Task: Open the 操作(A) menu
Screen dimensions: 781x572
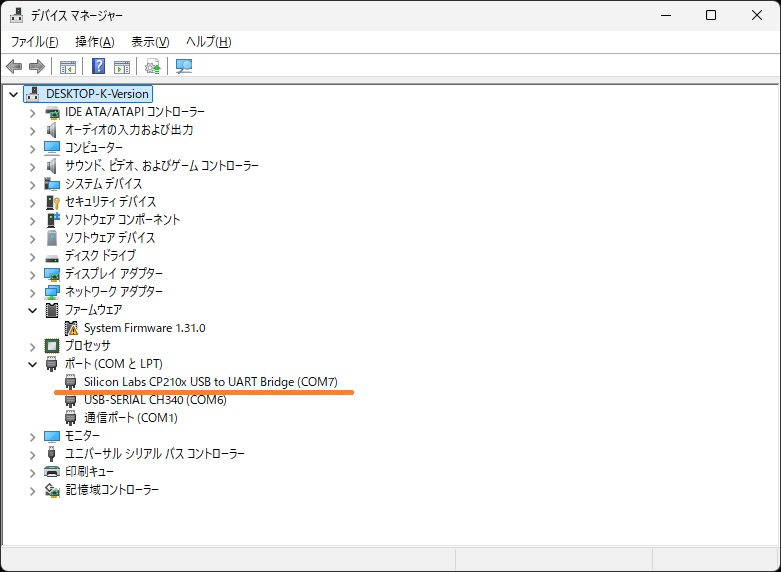Action: [94, 42]
